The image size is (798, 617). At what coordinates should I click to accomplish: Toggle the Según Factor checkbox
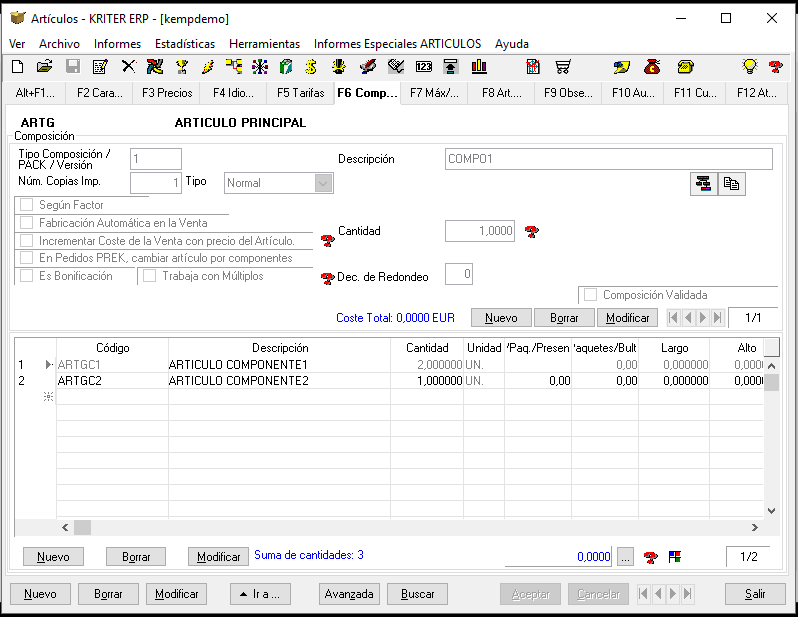[x=26, y=205]
